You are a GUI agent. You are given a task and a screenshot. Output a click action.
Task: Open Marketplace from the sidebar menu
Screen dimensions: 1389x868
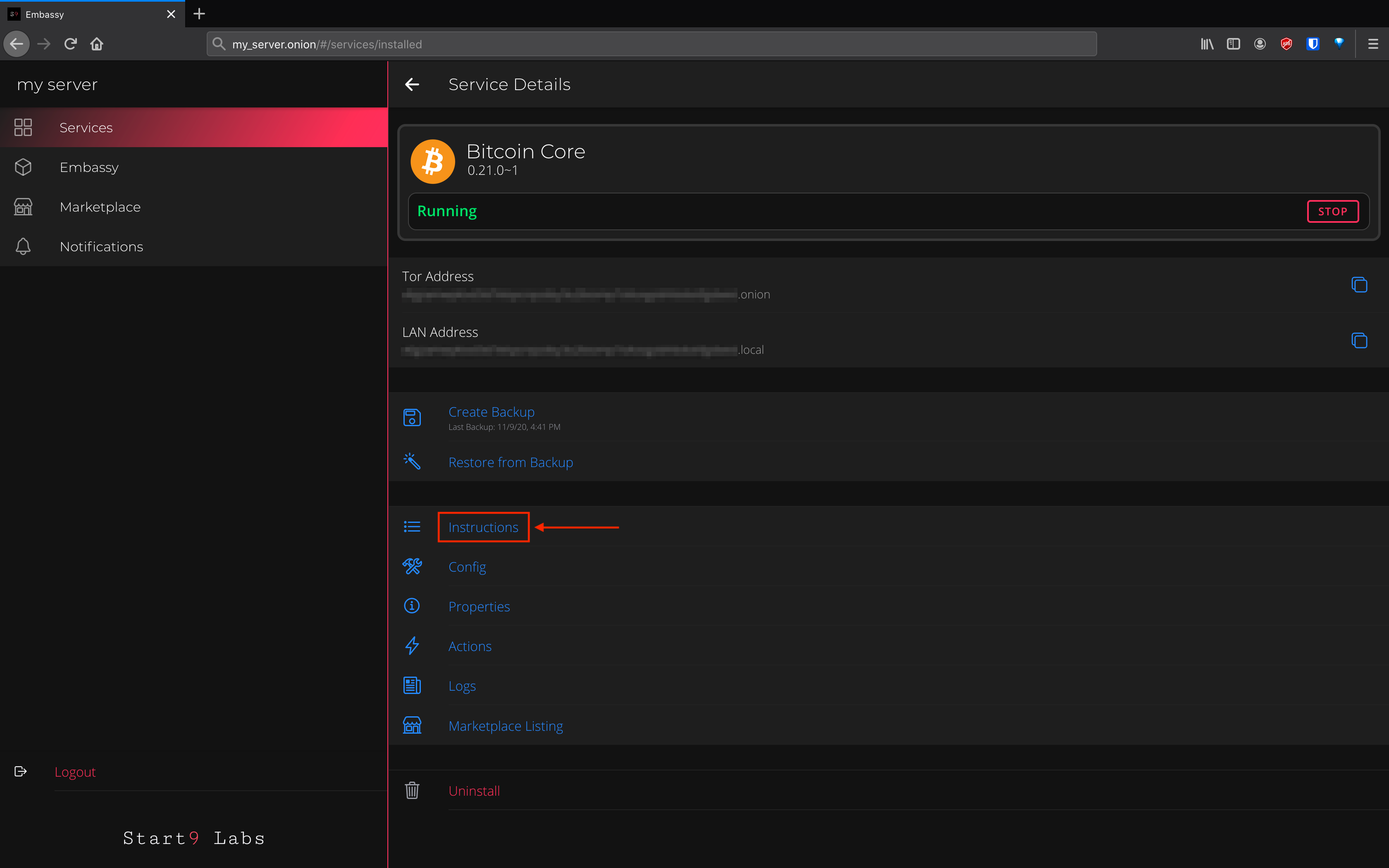click(100, 207)
